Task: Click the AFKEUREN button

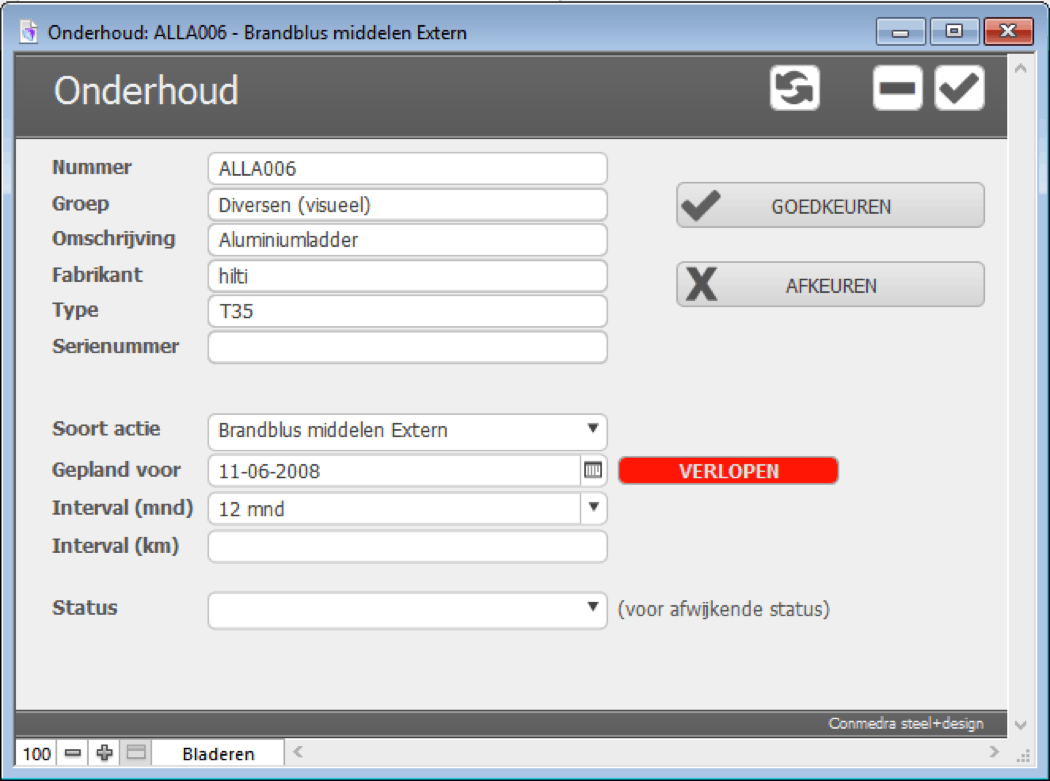Action: pos(829,284)
